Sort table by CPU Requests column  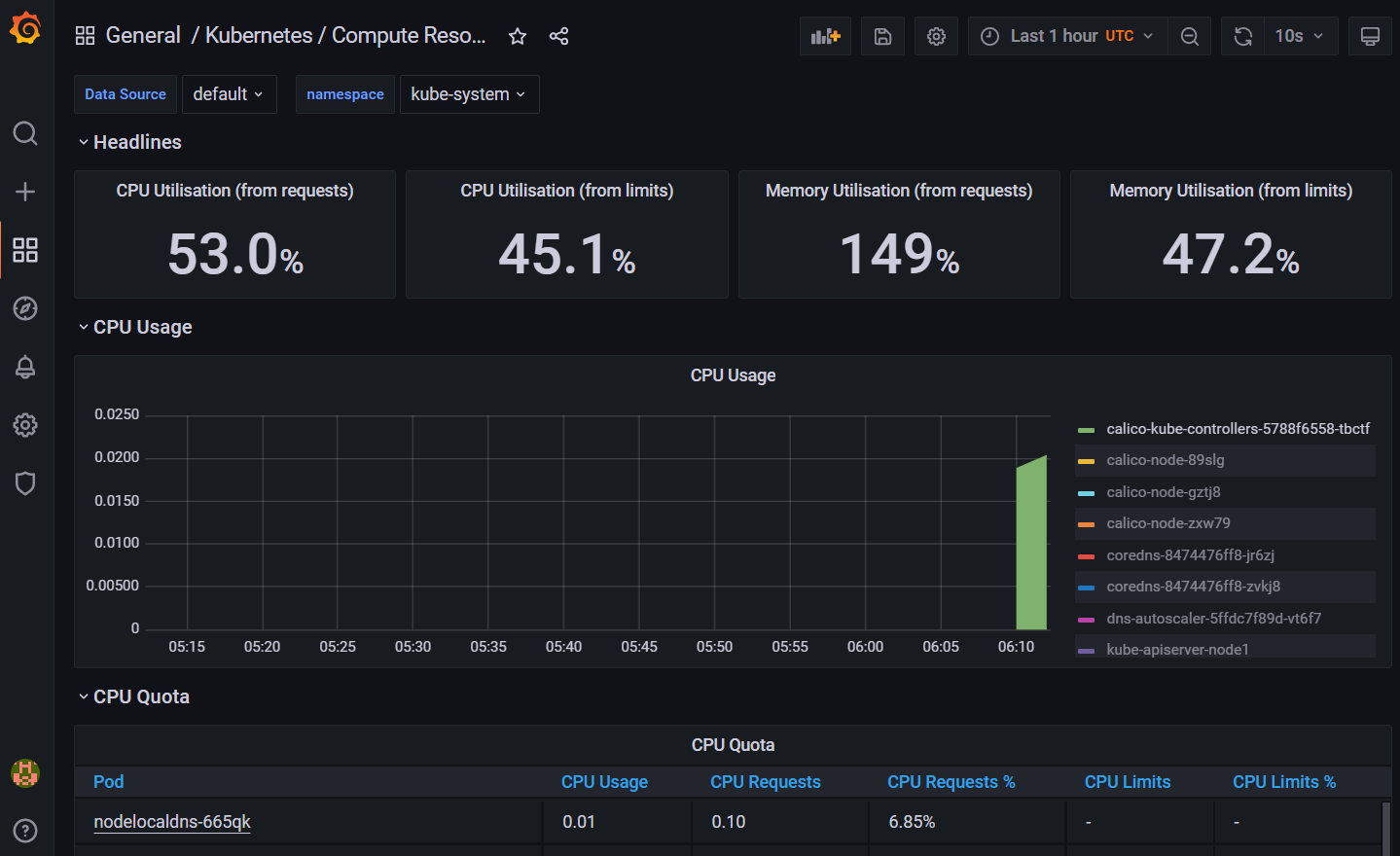coord(766,782)
